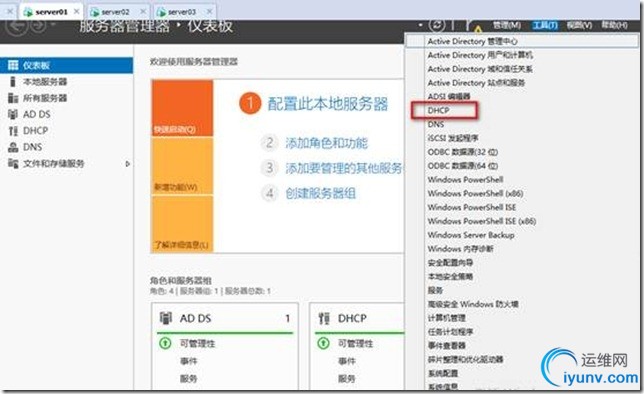Select Active Directory 域和信任关系 menu entry

click(x=522, y=69)
